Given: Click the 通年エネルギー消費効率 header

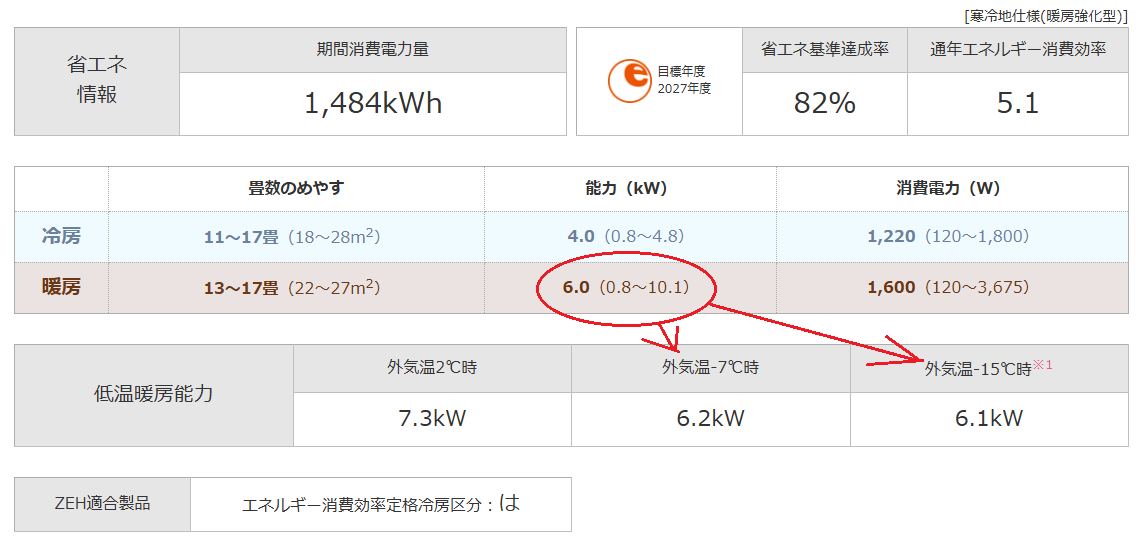Looking at the screenshot, I should [1018, 50].
